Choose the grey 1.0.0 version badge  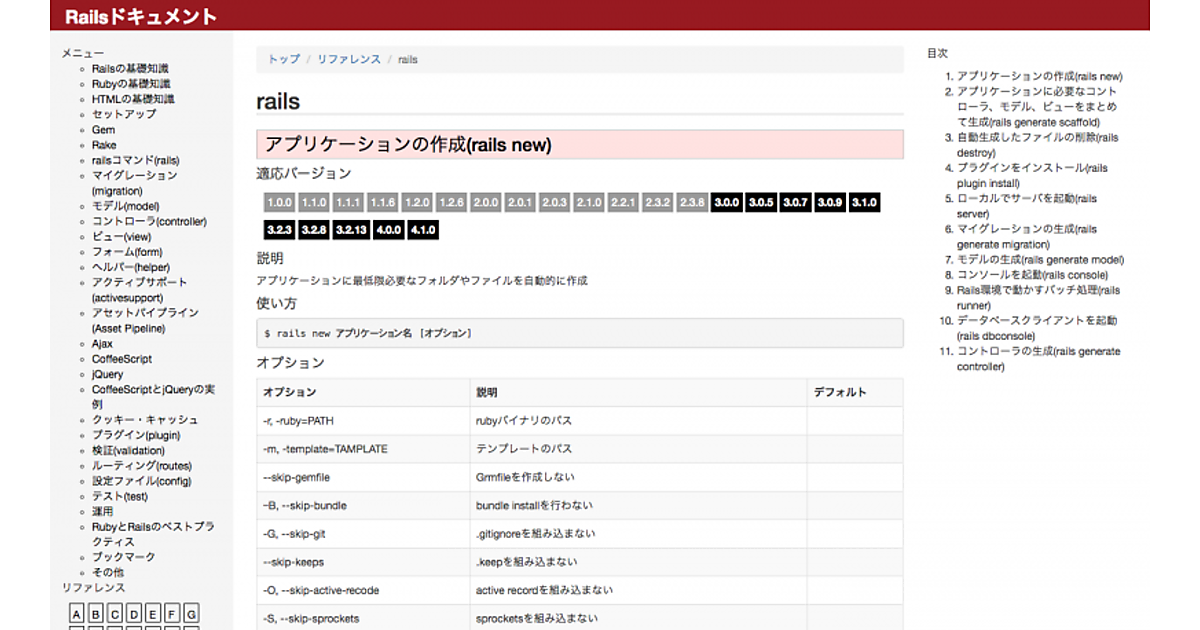point(280,202)
